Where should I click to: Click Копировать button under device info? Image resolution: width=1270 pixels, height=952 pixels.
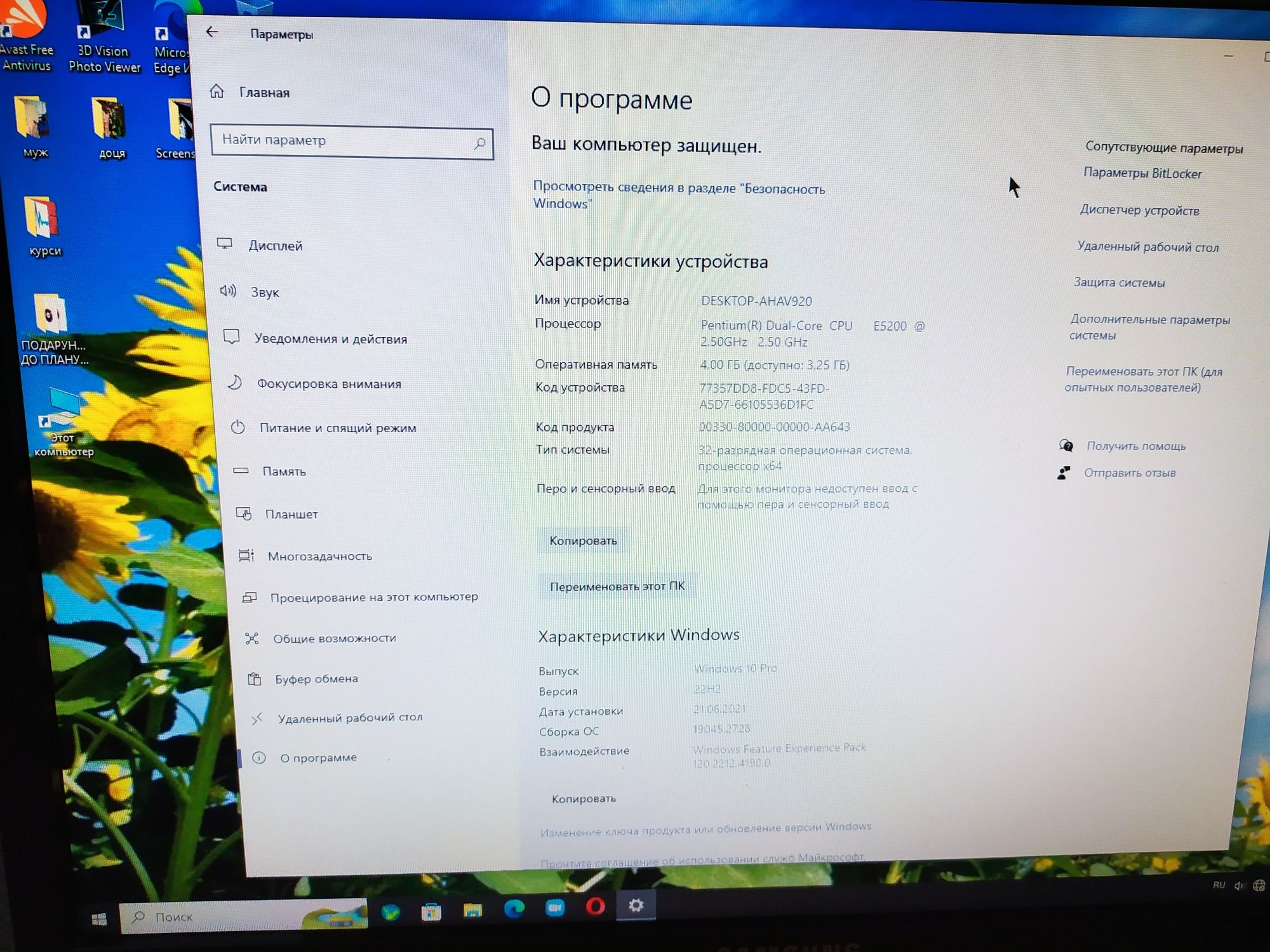(x=584, y=540)
